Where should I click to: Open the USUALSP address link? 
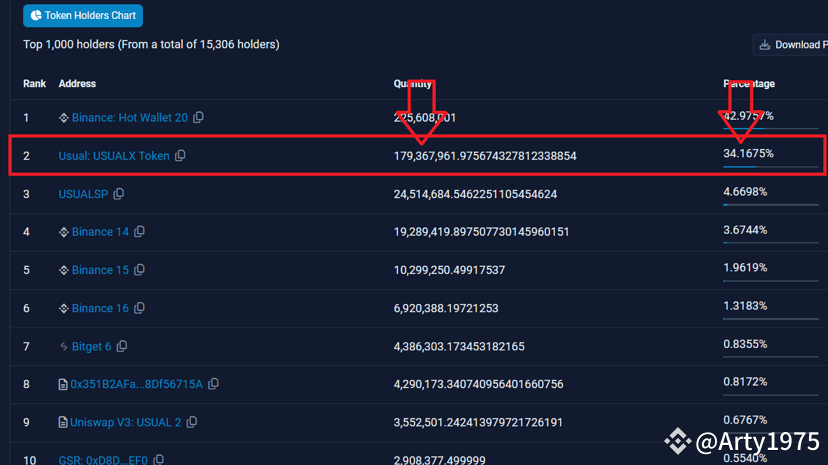coord(83,194)
